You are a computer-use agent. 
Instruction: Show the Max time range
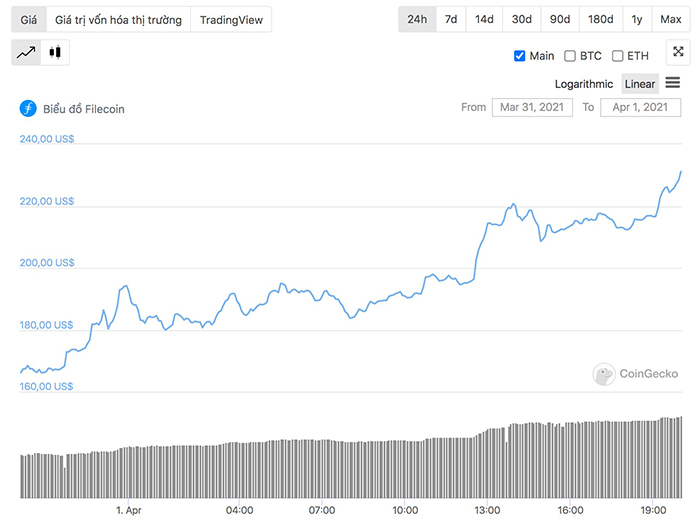point(669,20)
